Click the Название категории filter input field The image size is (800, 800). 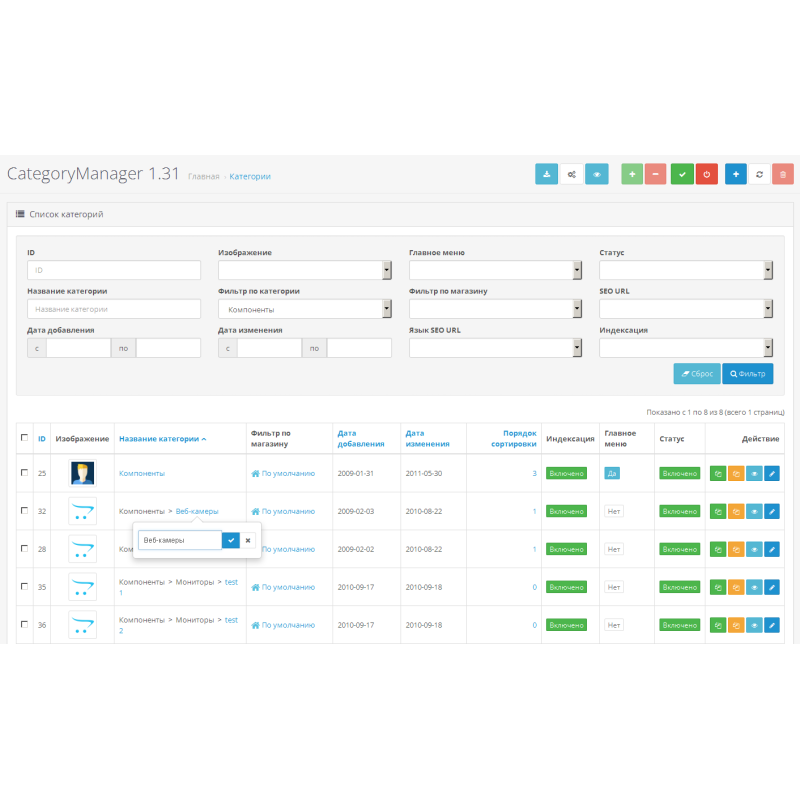click(114, 309)
